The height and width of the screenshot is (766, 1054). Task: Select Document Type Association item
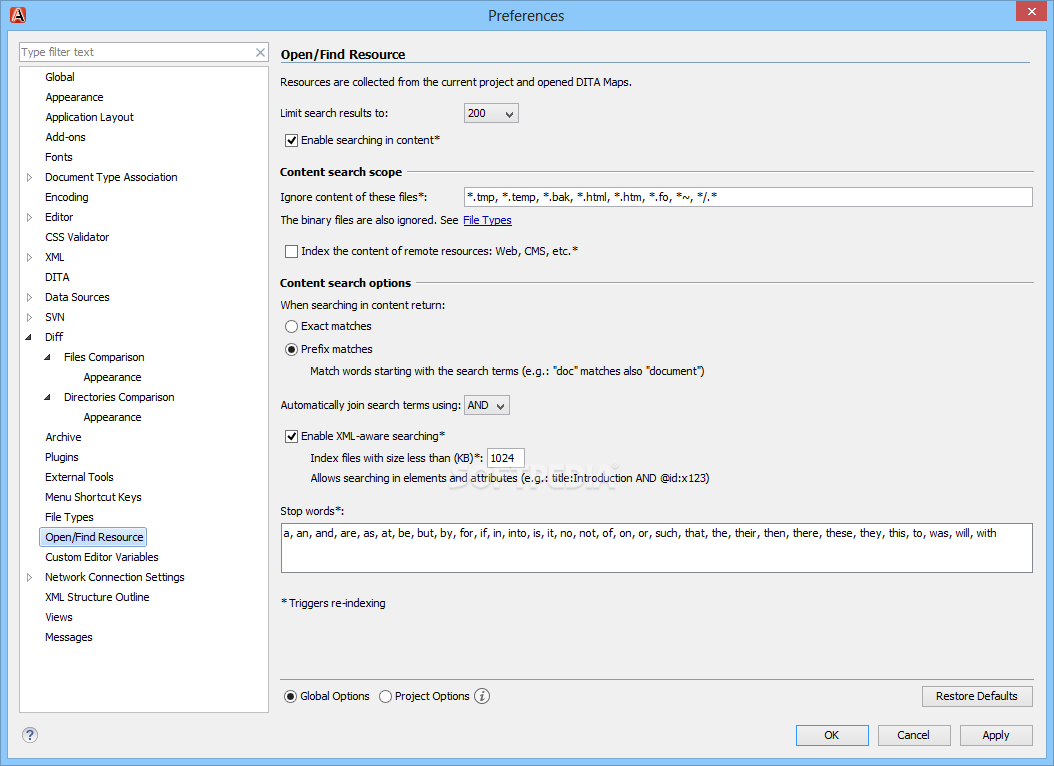click(112, 177)
